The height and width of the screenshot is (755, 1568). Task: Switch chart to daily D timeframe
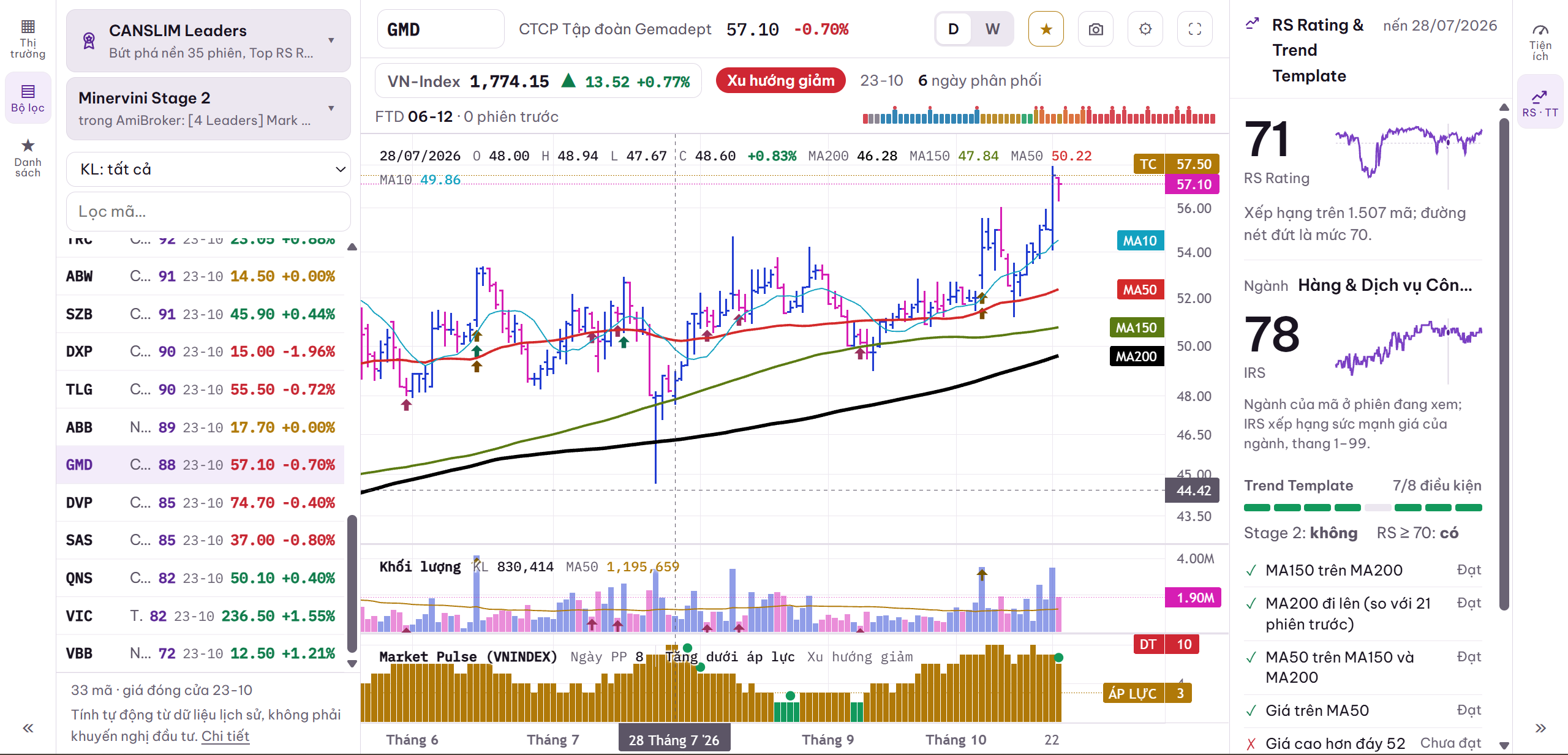[x=953, y=29]
